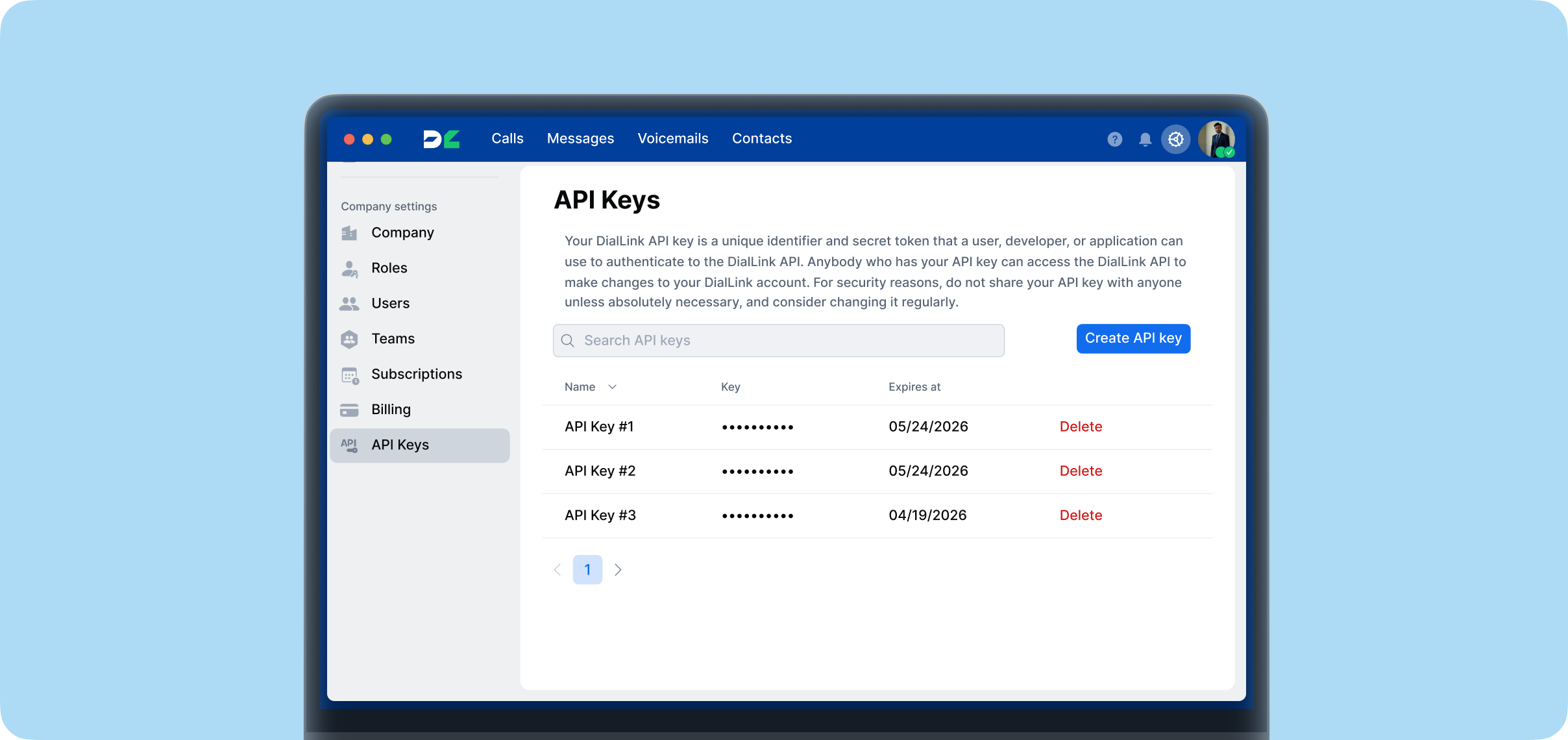
Task: Delete API Key #2
Action: pos(1081,471)
